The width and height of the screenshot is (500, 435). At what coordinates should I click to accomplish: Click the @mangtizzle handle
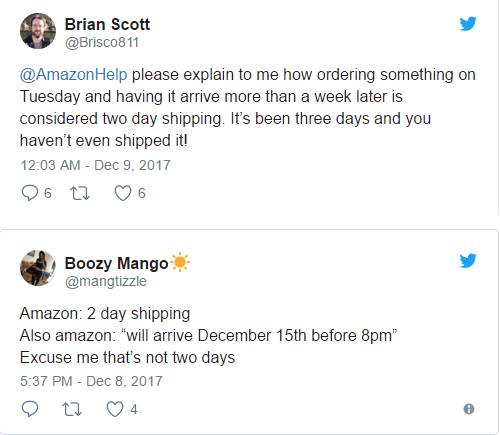106,281
